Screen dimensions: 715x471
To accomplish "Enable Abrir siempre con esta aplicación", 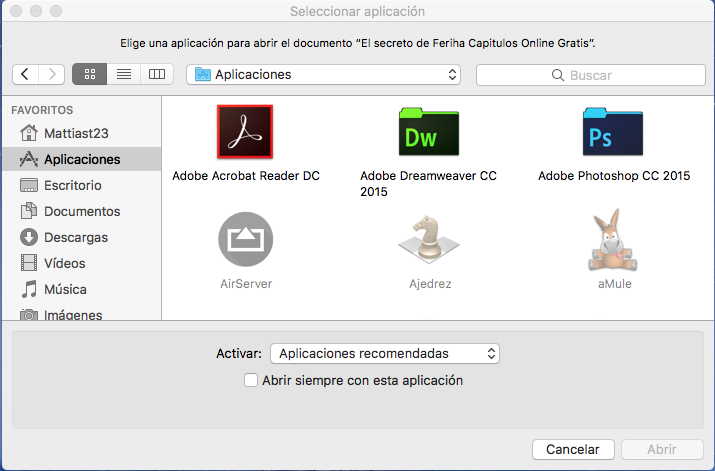I will click(x=251, y=380).
